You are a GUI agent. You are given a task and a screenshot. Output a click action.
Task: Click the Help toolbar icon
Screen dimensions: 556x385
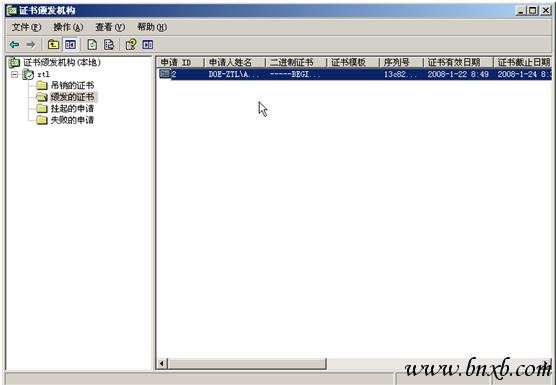click(x=131, y=45)
